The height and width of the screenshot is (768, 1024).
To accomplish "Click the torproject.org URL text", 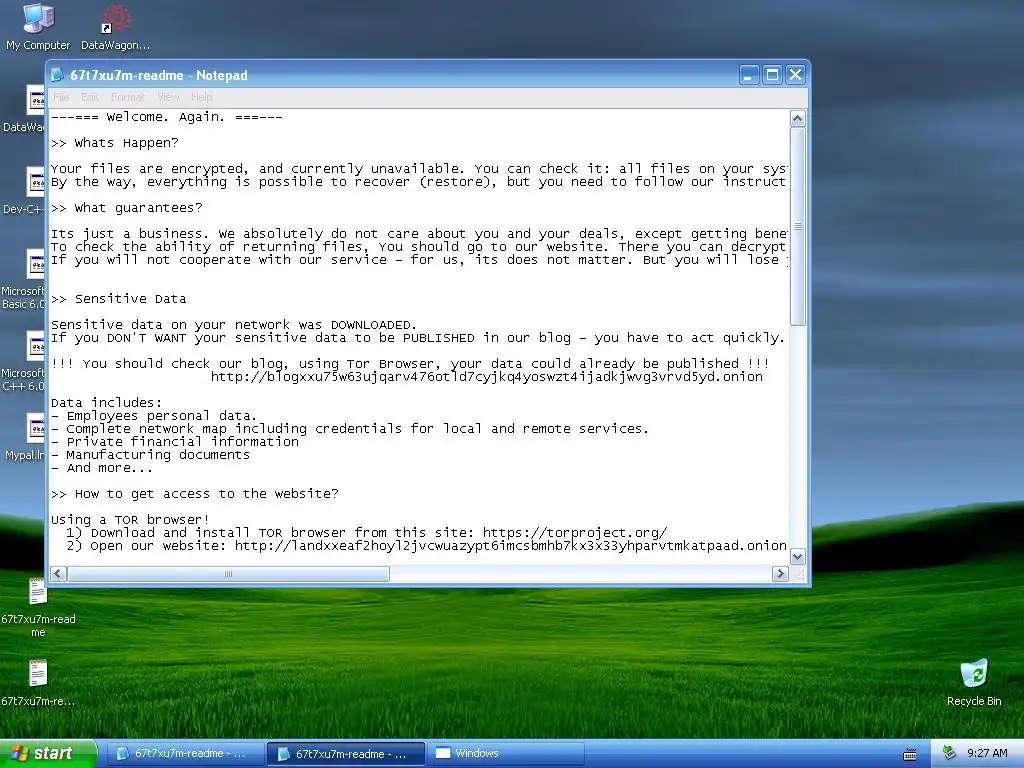I will coord(575,533).
